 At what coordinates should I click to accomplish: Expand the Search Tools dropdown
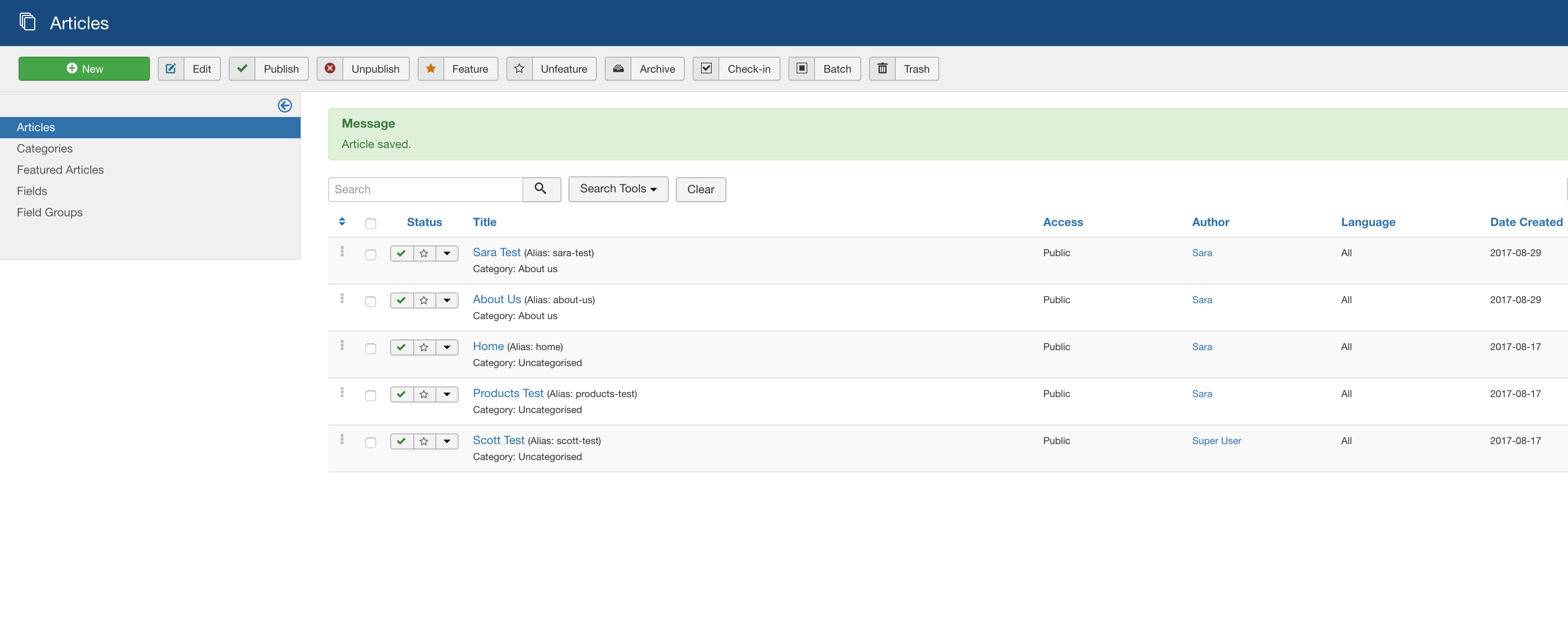(618, 189)
